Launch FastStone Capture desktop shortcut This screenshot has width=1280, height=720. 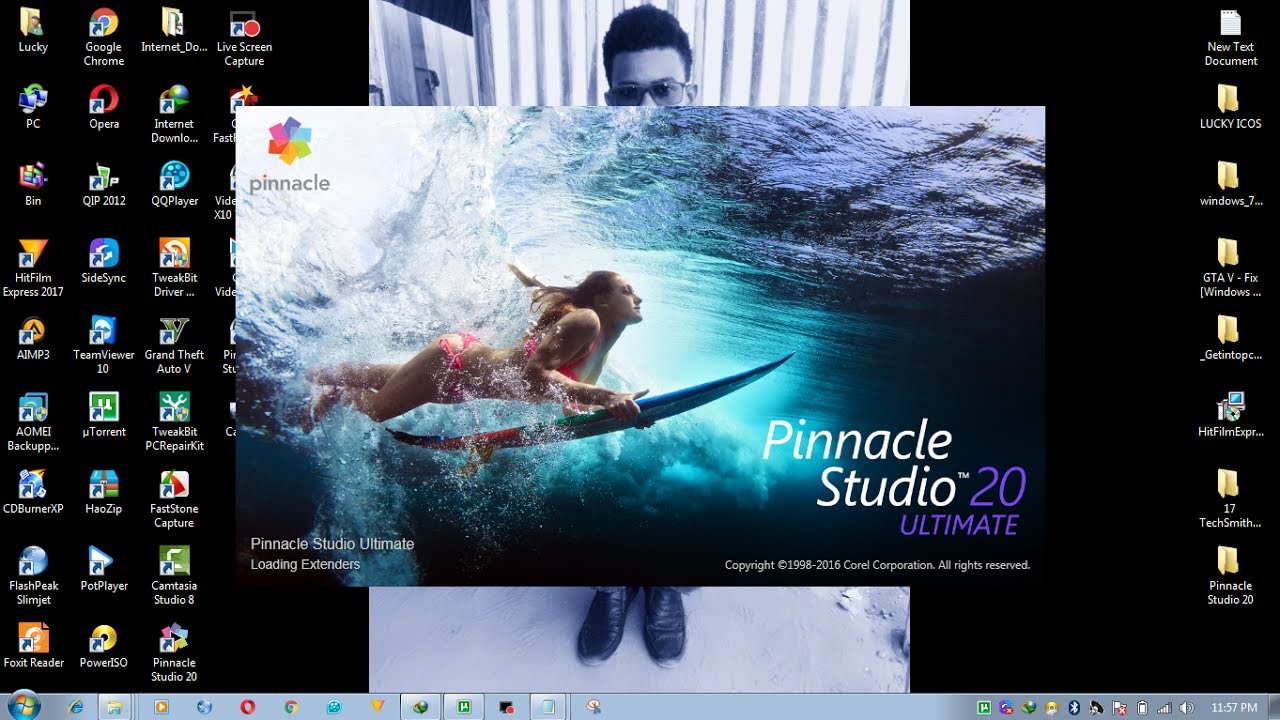click(x=174, y=499)
